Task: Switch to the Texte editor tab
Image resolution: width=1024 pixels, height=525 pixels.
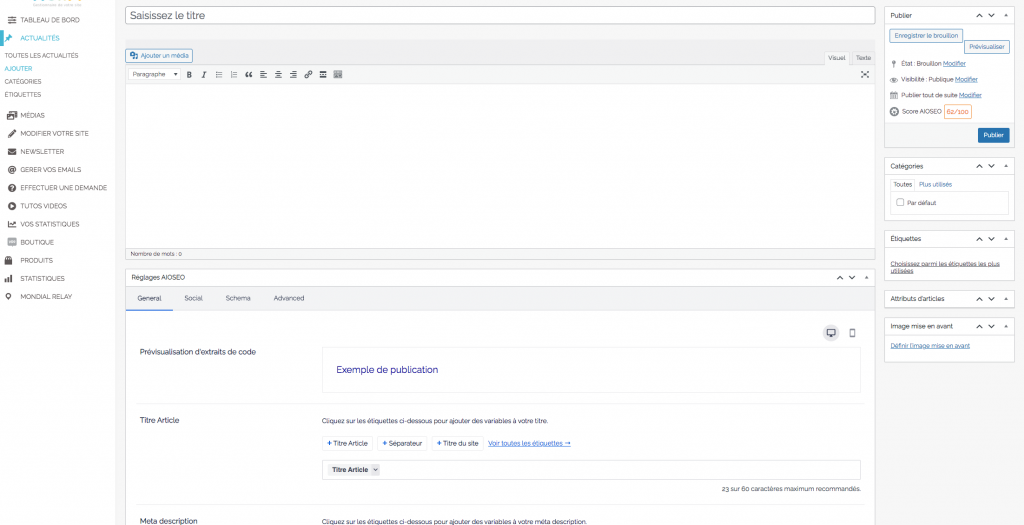Action: pyautogui.click(x=863, y=58)
